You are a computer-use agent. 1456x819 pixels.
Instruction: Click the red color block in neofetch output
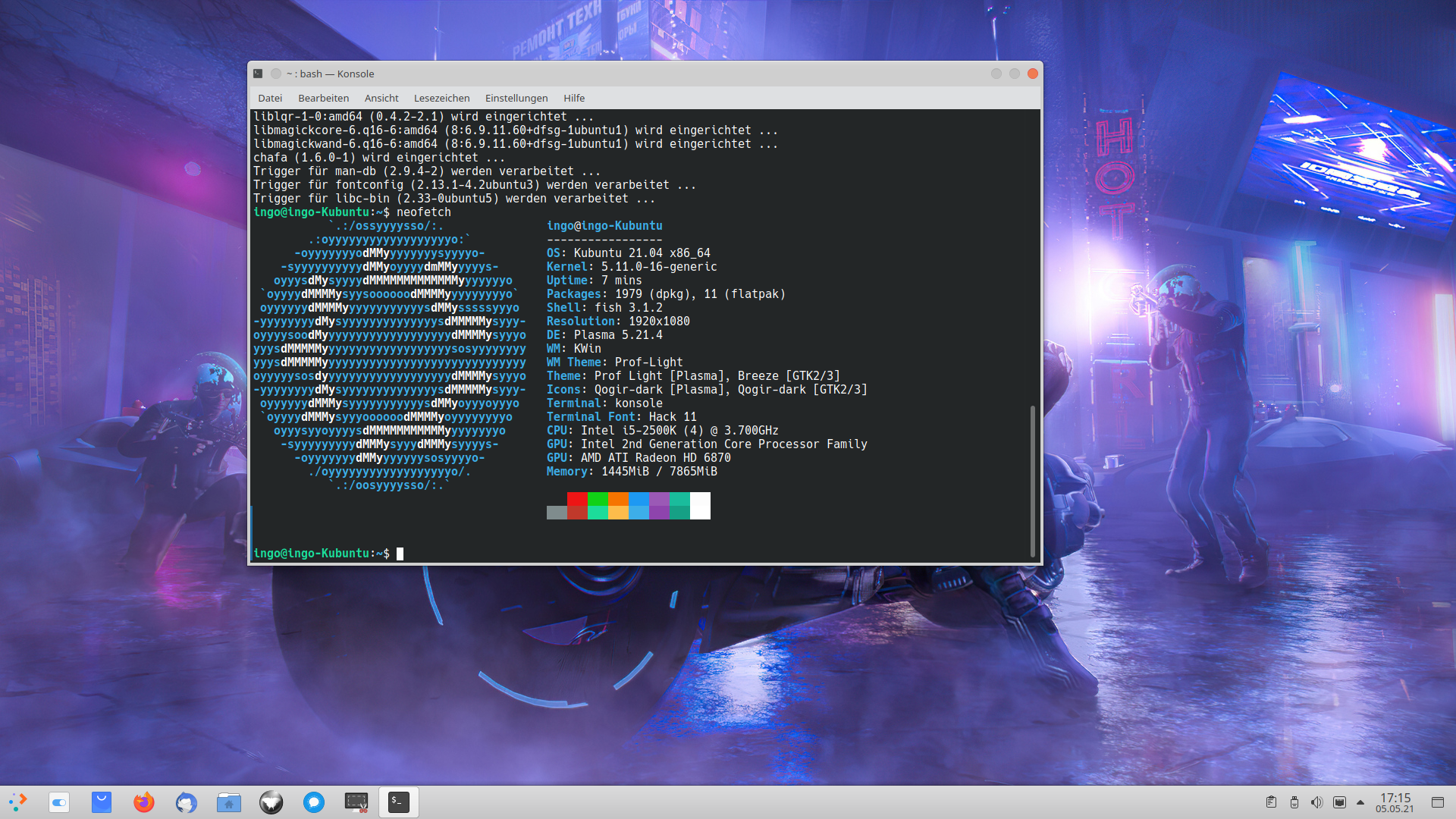pos(577,499)
